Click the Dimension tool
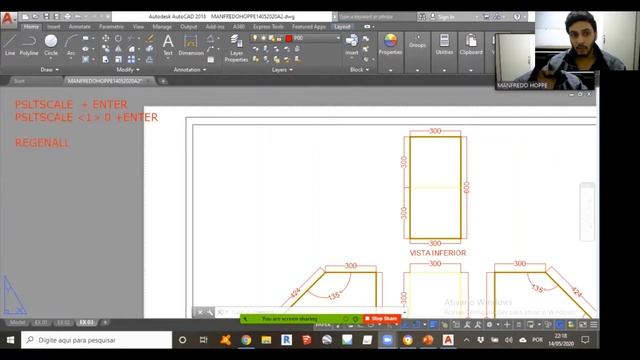Viewport: 640px width, 360px height. click(191, 45)
